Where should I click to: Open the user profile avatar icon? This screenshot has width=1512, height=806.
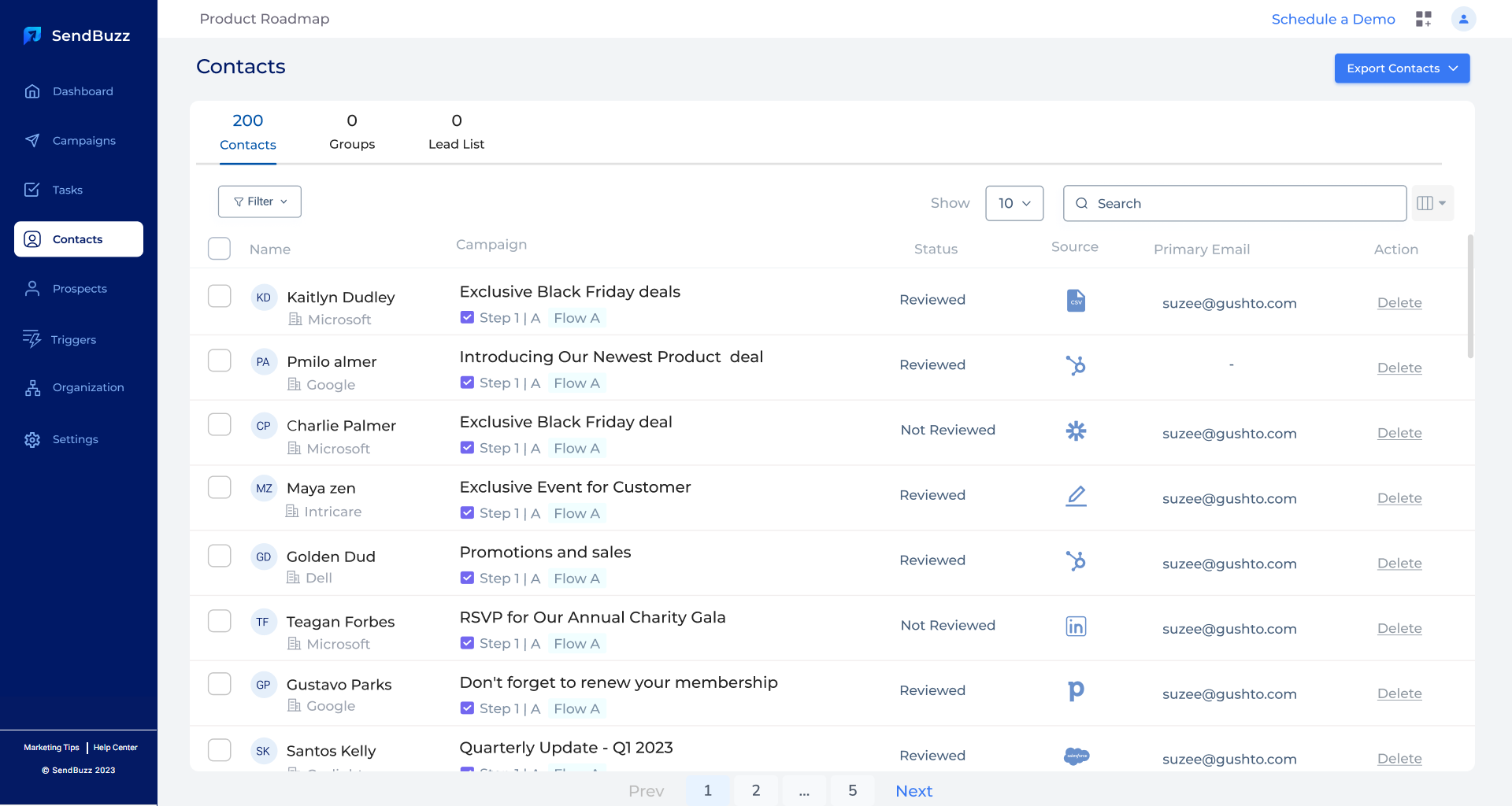tap(1463, 19)
